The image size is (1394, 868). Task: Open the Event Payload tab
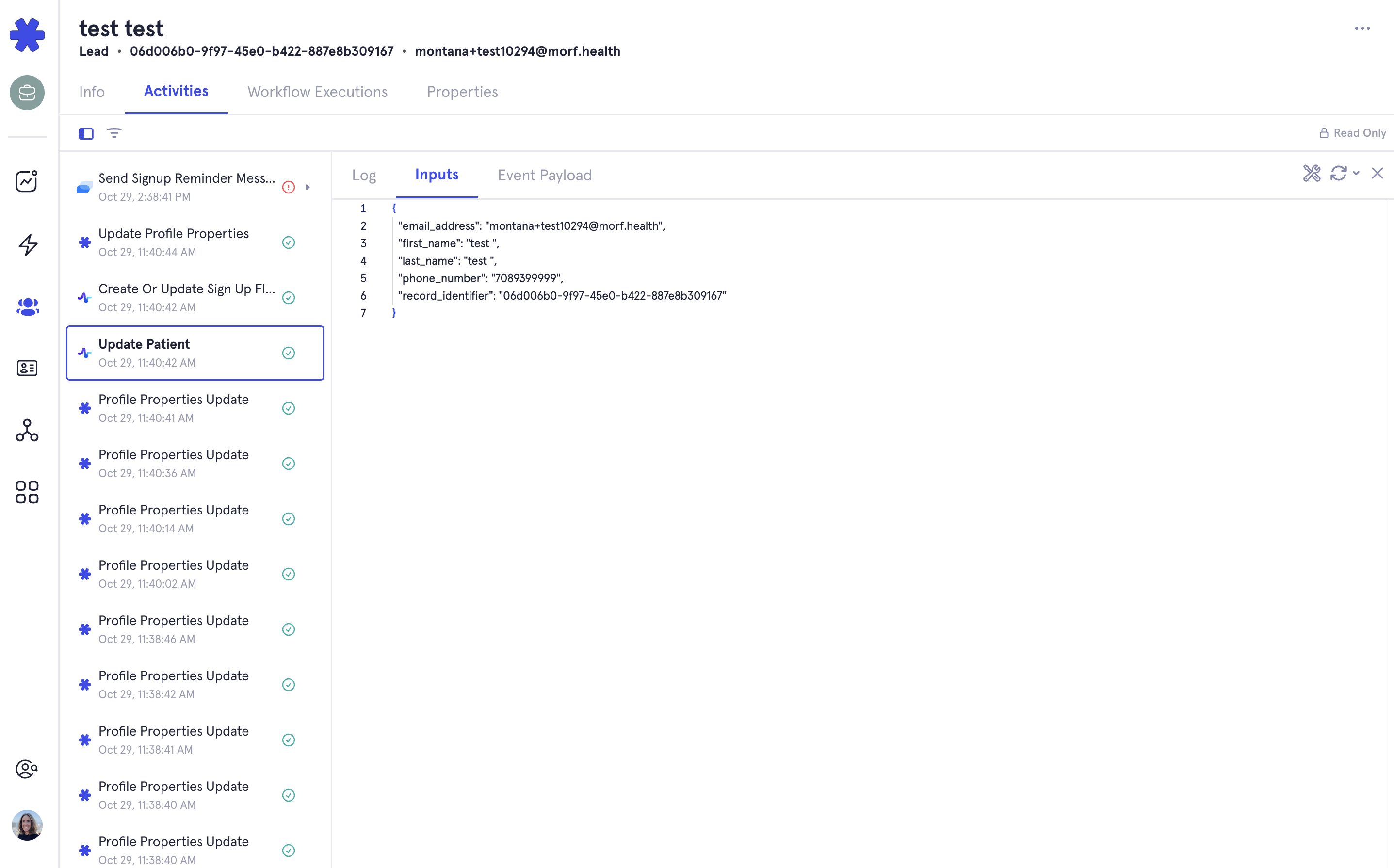click(x=544, y=175)
